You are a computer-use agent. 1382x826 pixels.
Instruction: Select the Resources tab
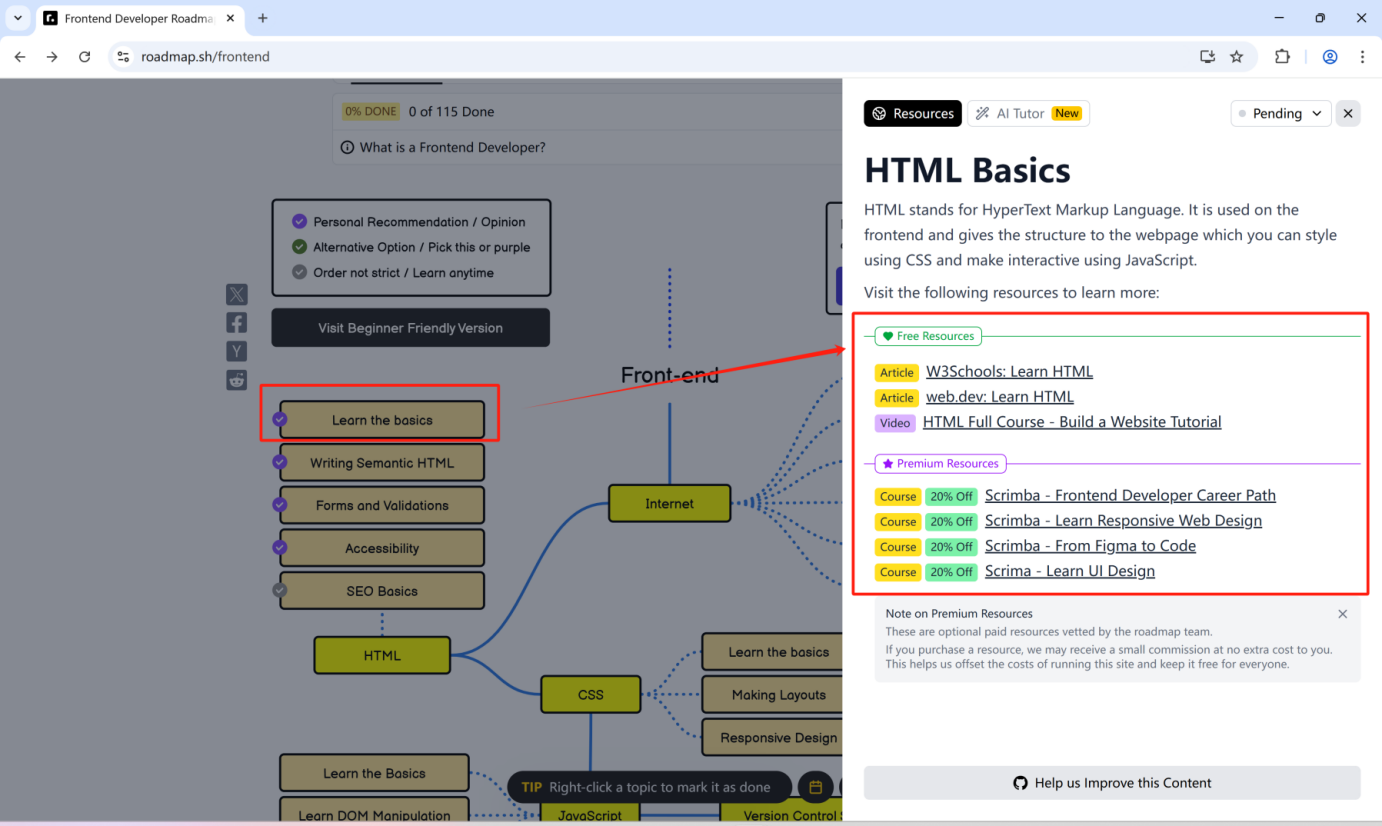913,113
